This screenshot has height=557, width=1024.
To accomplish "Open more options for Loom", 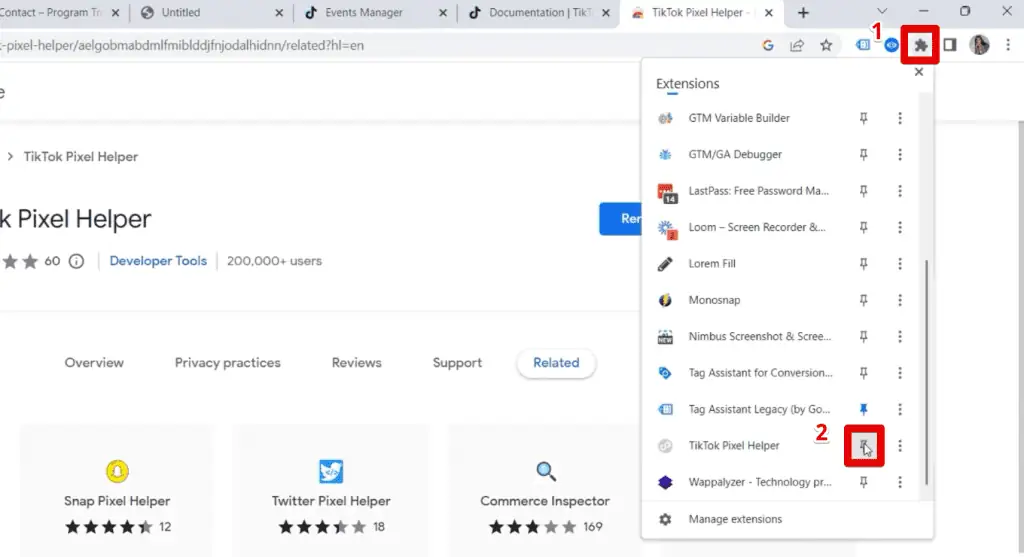I will 900,227.
